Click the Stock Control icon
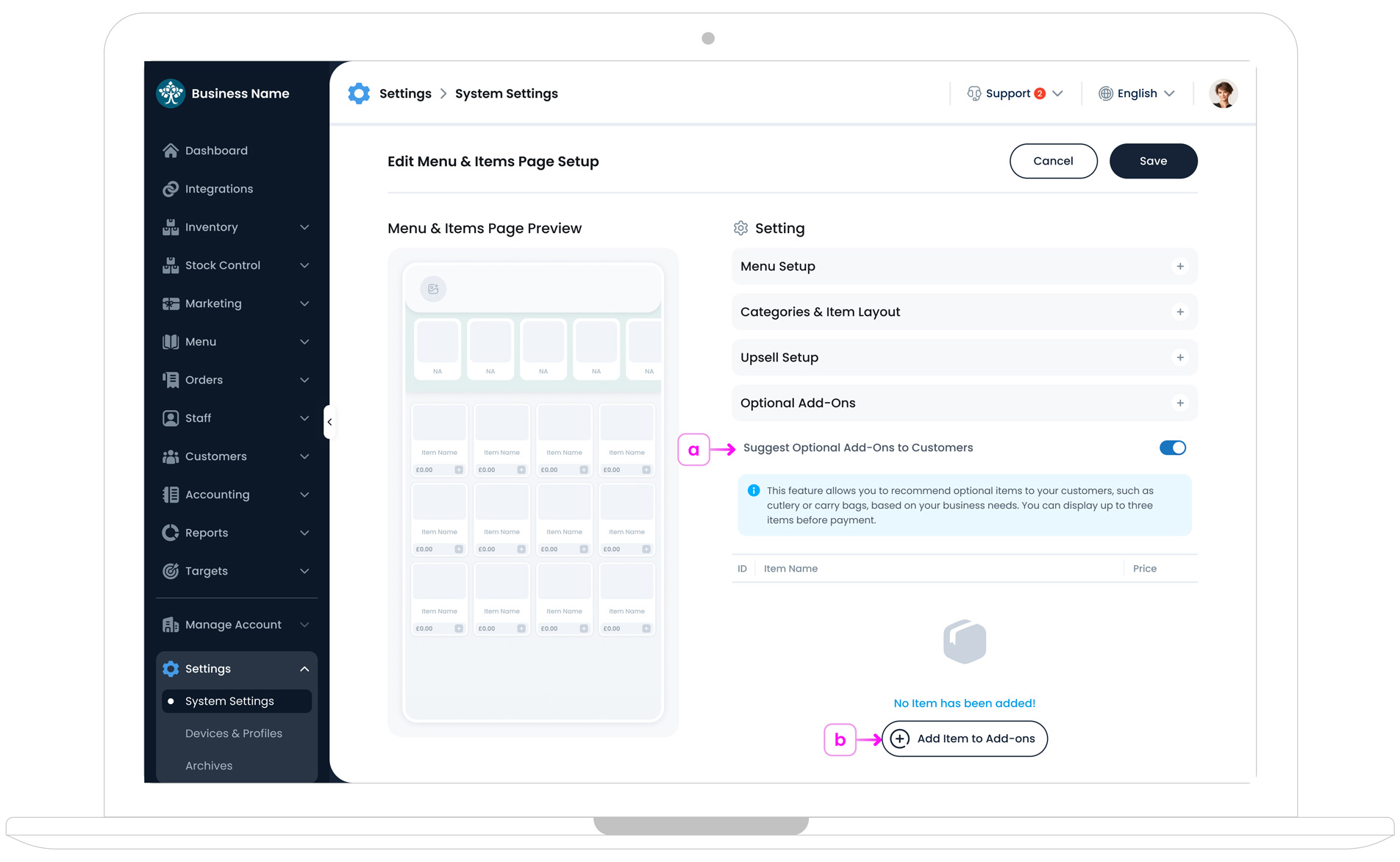Screen dimensions: 1400x862 click(x=170, y=265)
